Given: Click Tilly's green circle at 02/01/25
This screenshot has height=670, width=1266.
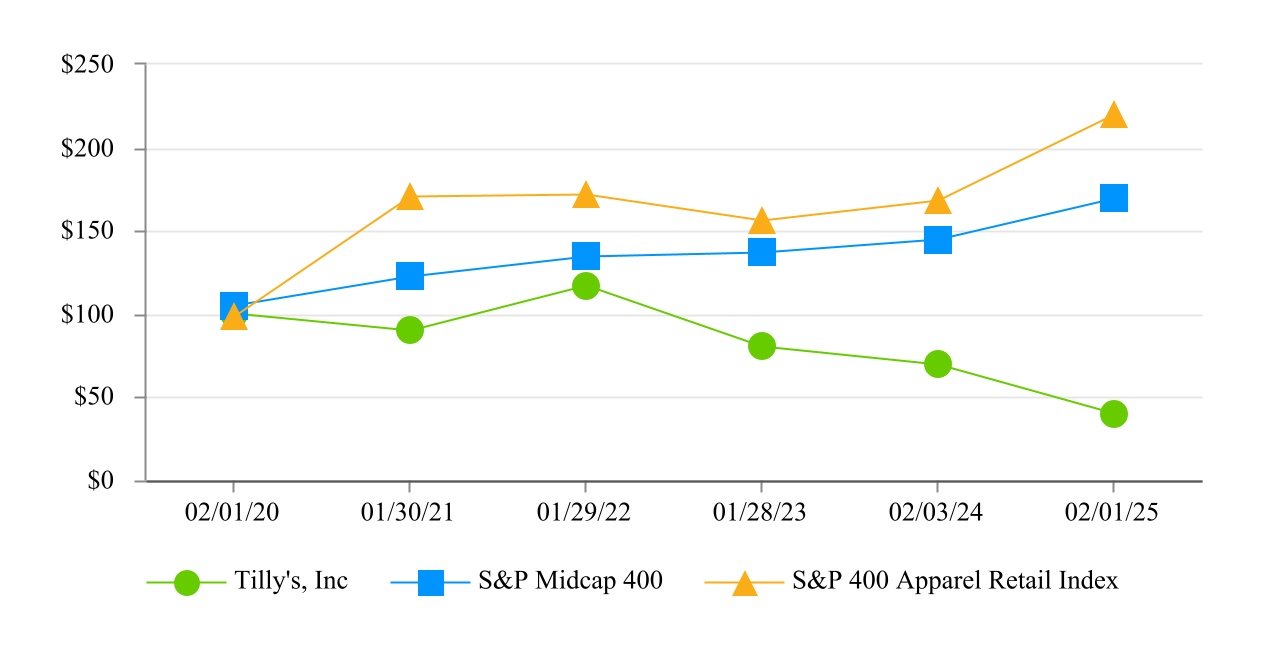Looking at the screenshot, I should click(x=1113, y=414).
